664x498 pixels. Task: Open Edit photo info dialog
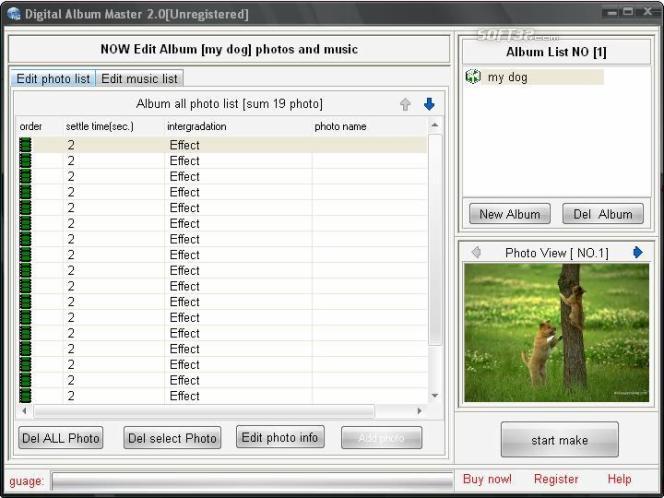pyautogui.click(x=280, y=437)
